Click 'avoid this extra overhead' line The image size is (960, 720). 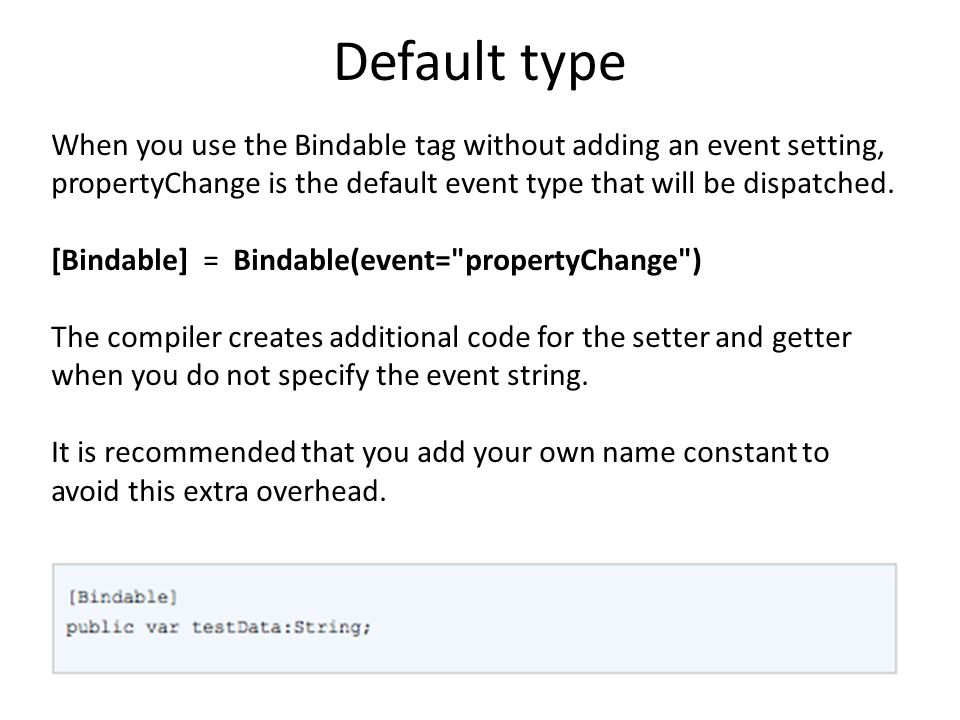click(219, 491)
